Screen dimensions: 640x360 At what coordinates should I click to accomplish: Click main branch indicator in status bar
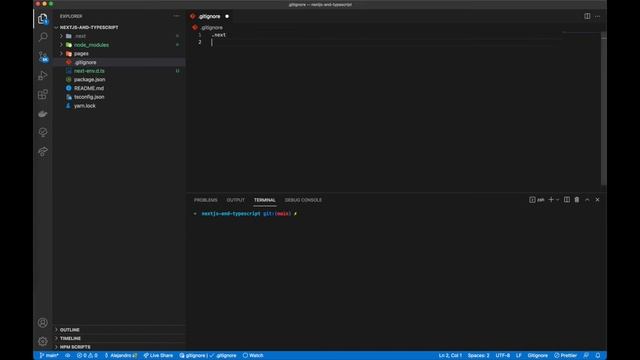(49, 355)
